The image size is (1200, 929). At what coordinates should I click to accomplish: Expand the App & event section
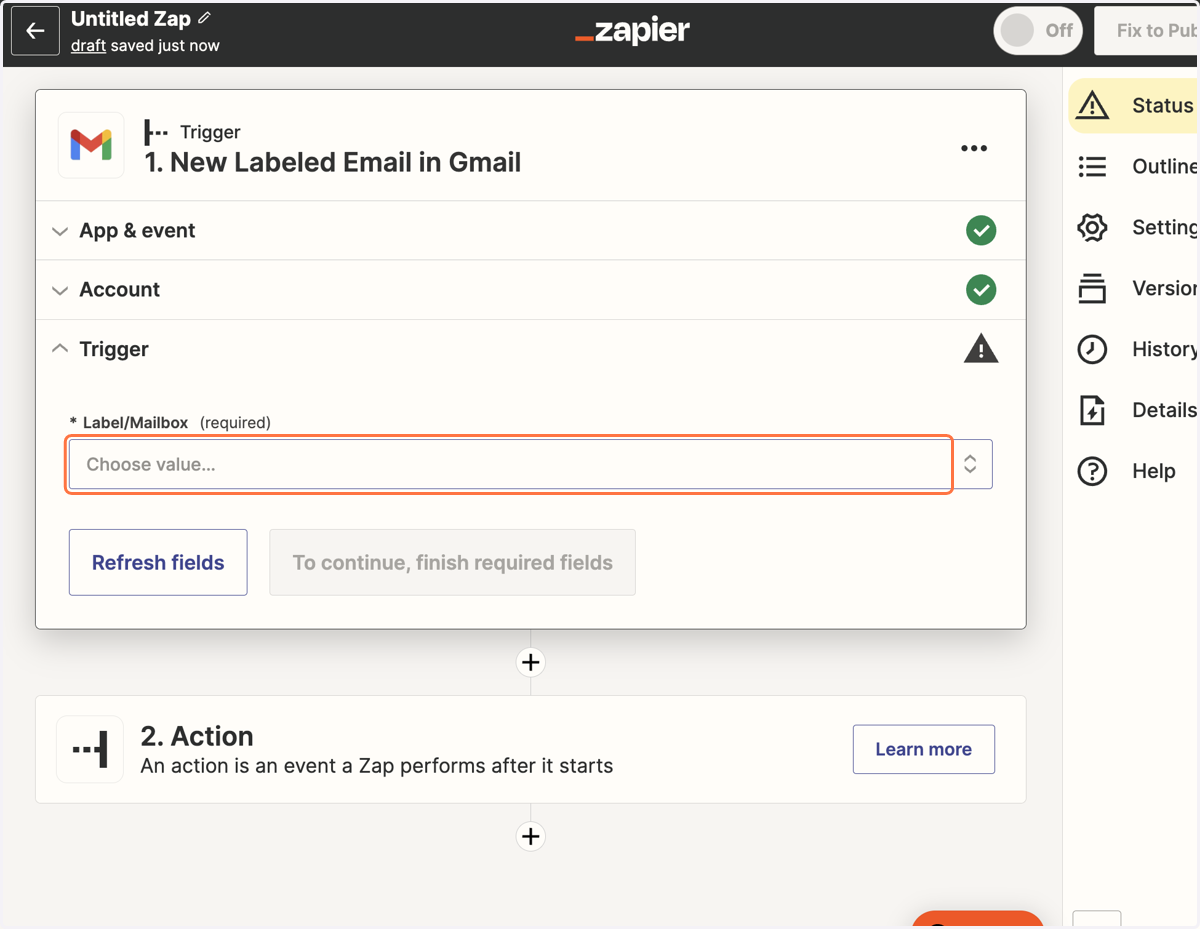[x=530, y=230]
